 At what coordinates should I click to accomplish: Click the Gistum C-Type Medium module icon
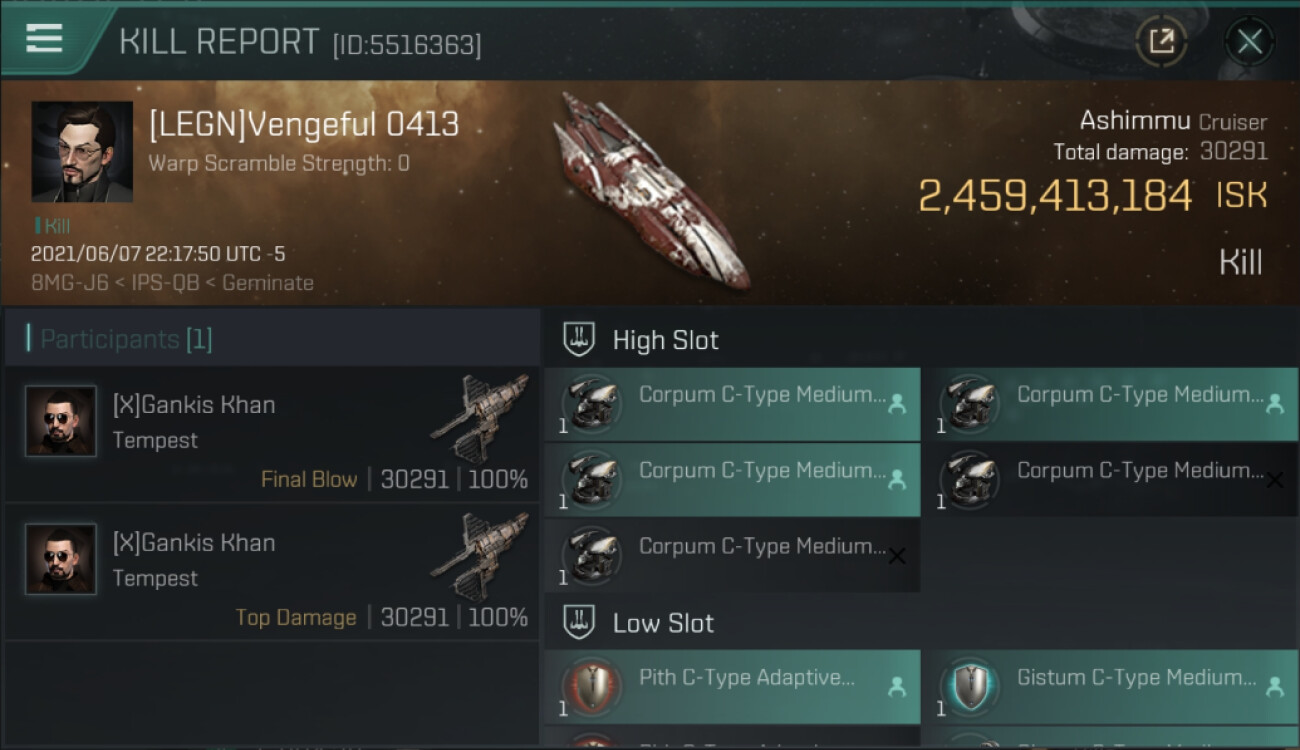969,687
